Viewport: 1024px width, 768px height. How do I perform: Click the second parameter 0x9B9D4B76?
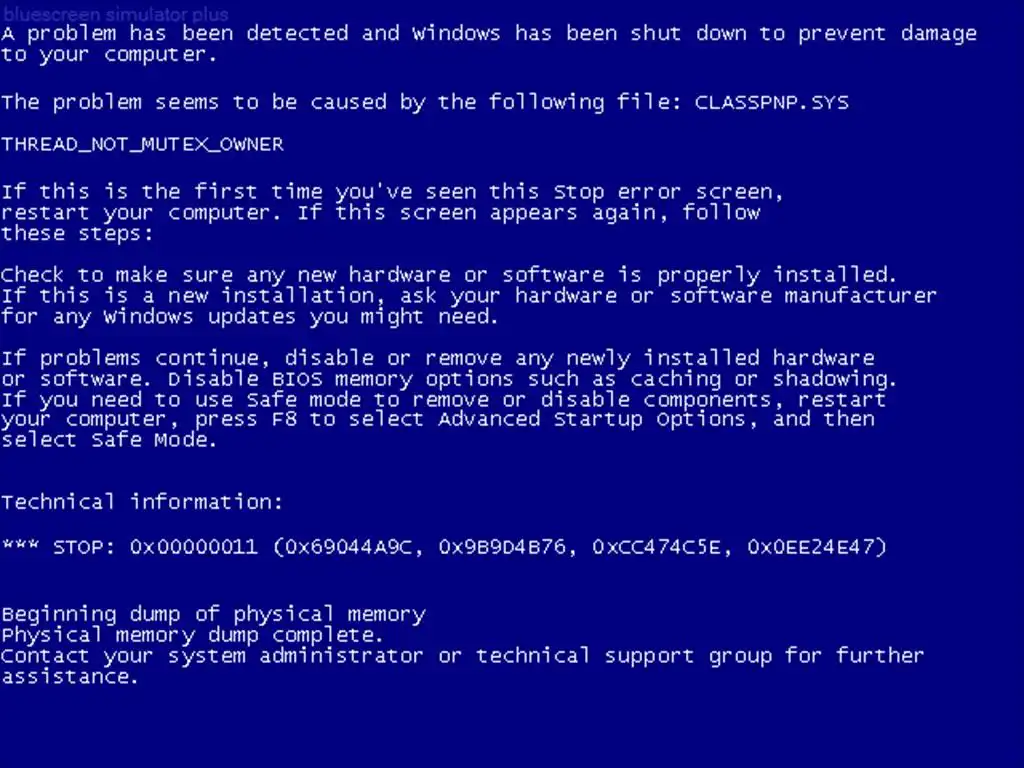pyautogui.click(x=503, y=546)
